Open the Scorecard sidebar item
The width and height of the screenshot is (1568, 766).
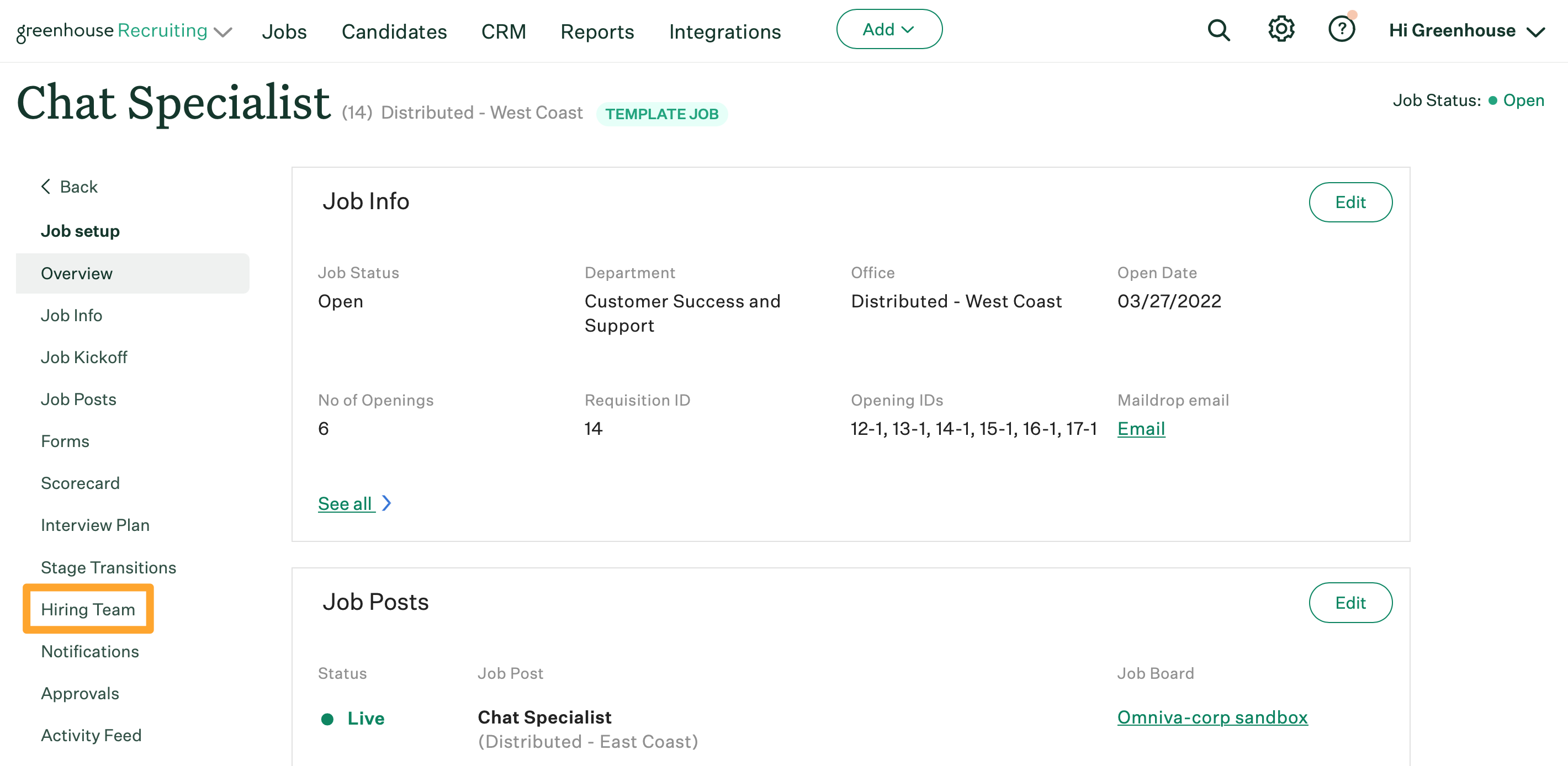tap(80, 482)
